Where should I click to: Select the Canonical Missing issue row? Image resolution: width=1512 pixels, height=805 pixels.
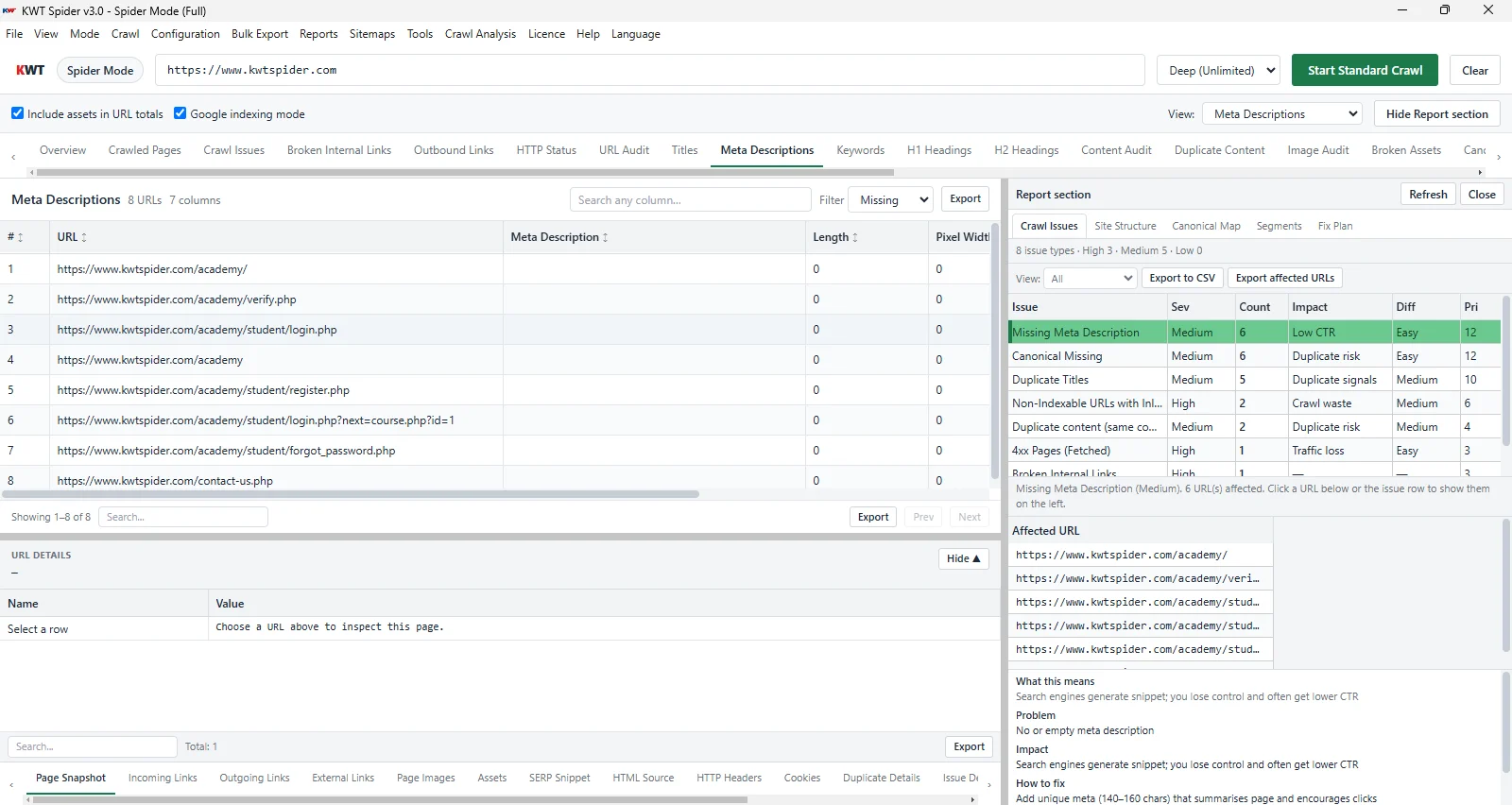click(x=1254, y=356)
